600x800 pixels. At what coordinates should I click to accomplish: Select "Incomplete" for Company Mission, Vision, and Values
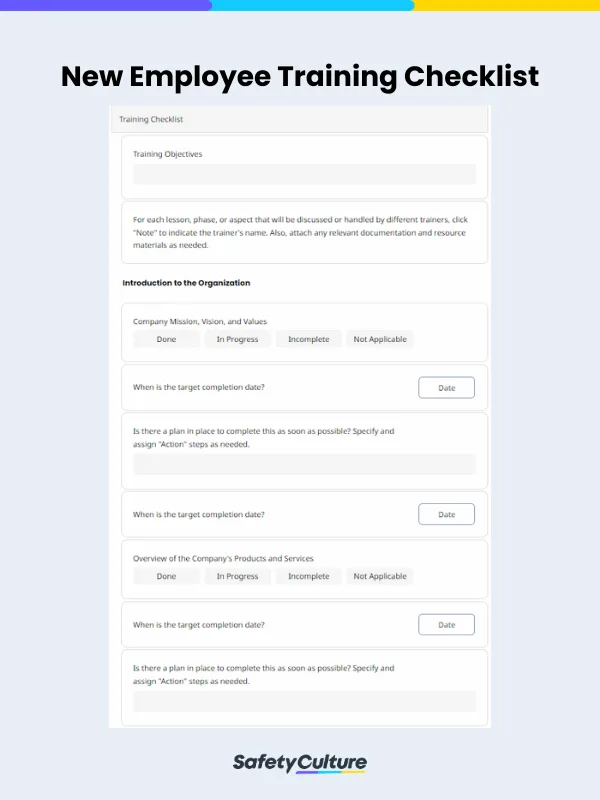tap(309, 339)
